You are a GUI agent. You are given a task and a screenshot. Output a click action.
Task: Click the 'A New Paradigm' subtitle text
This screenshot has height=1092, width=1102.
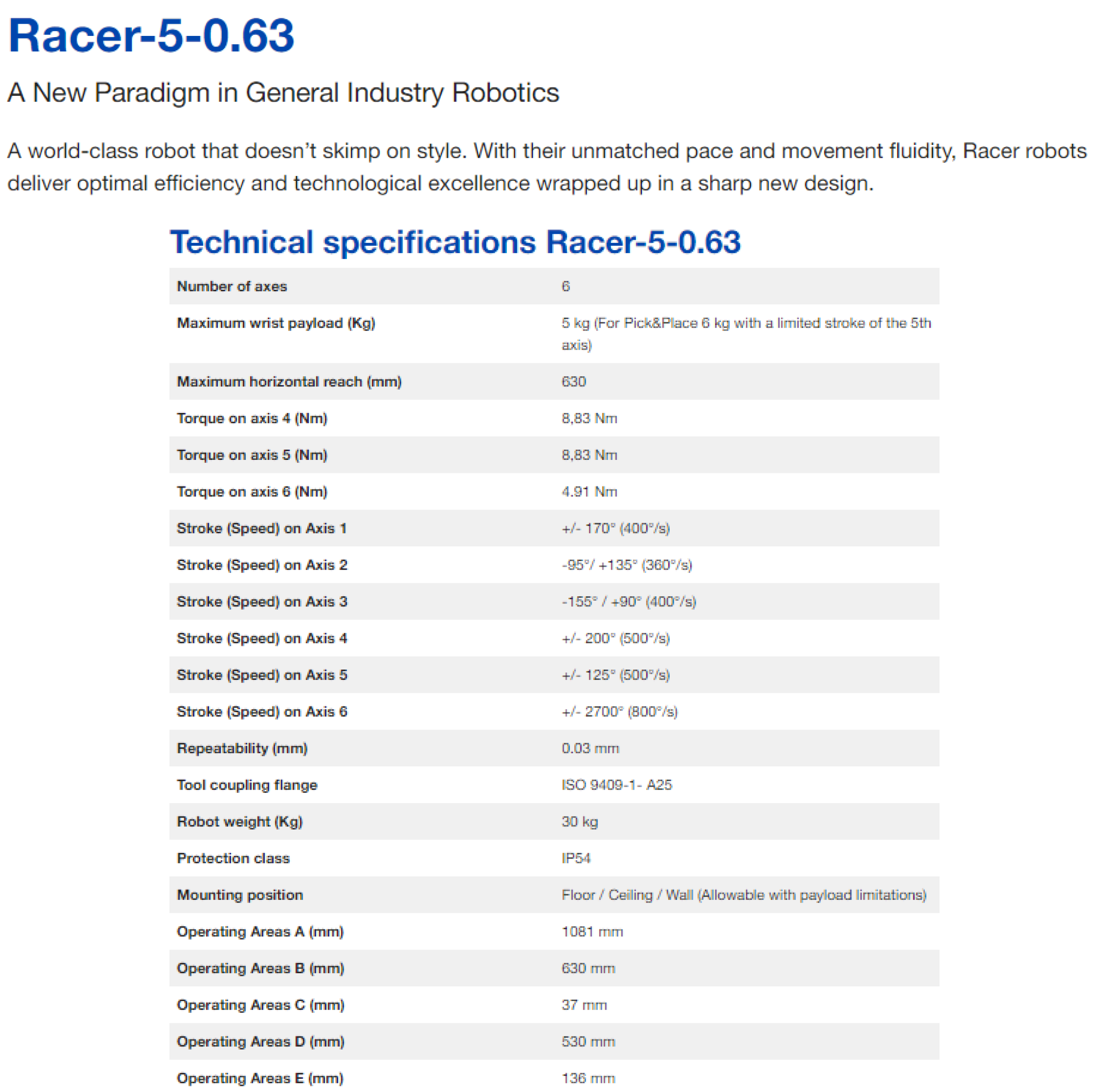click(x=283, y=92)
